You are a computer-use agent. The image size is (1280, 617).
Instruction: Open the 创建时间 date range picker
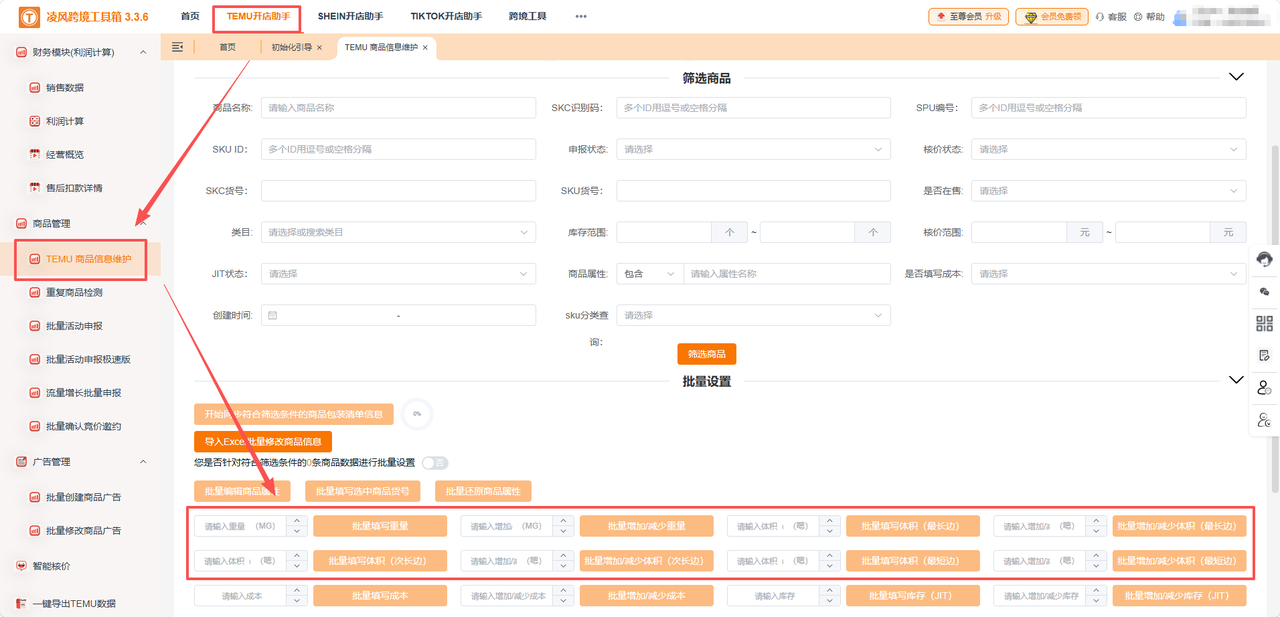pos(398,315)
